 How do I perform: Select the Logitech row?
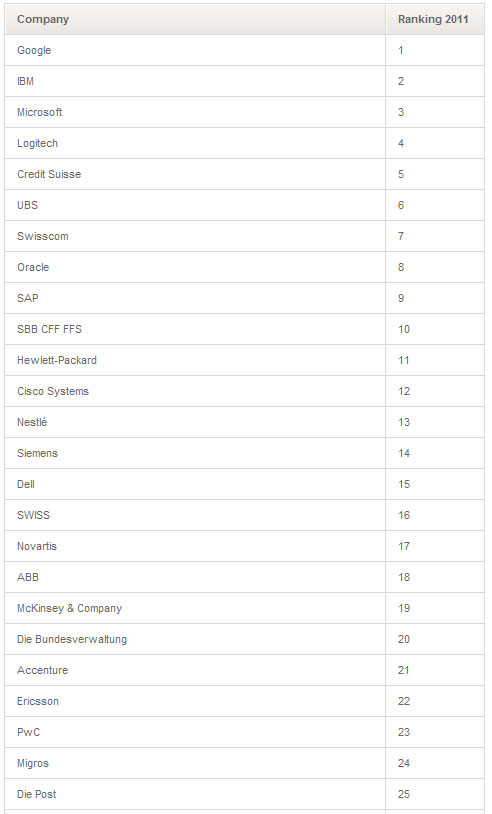pyautogui.click(x=244, y=143)
